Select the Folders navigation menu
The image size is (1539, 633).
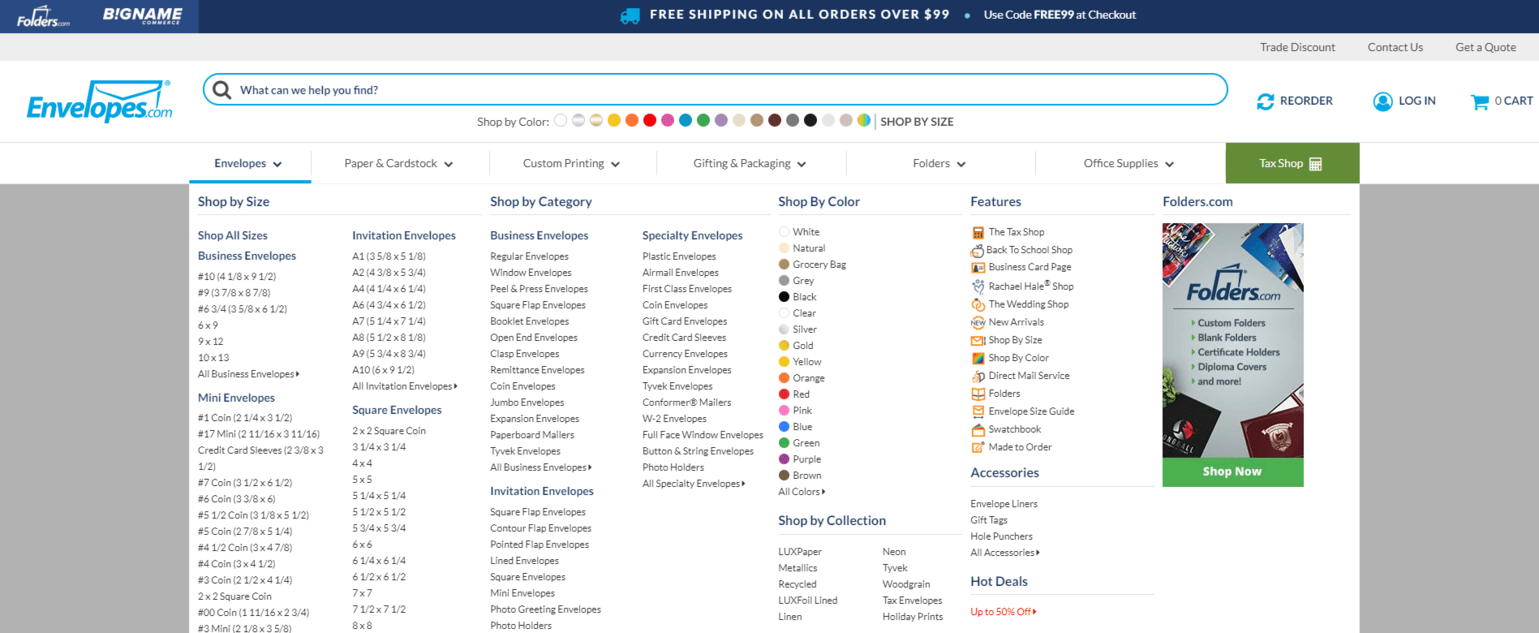[939, 164]
